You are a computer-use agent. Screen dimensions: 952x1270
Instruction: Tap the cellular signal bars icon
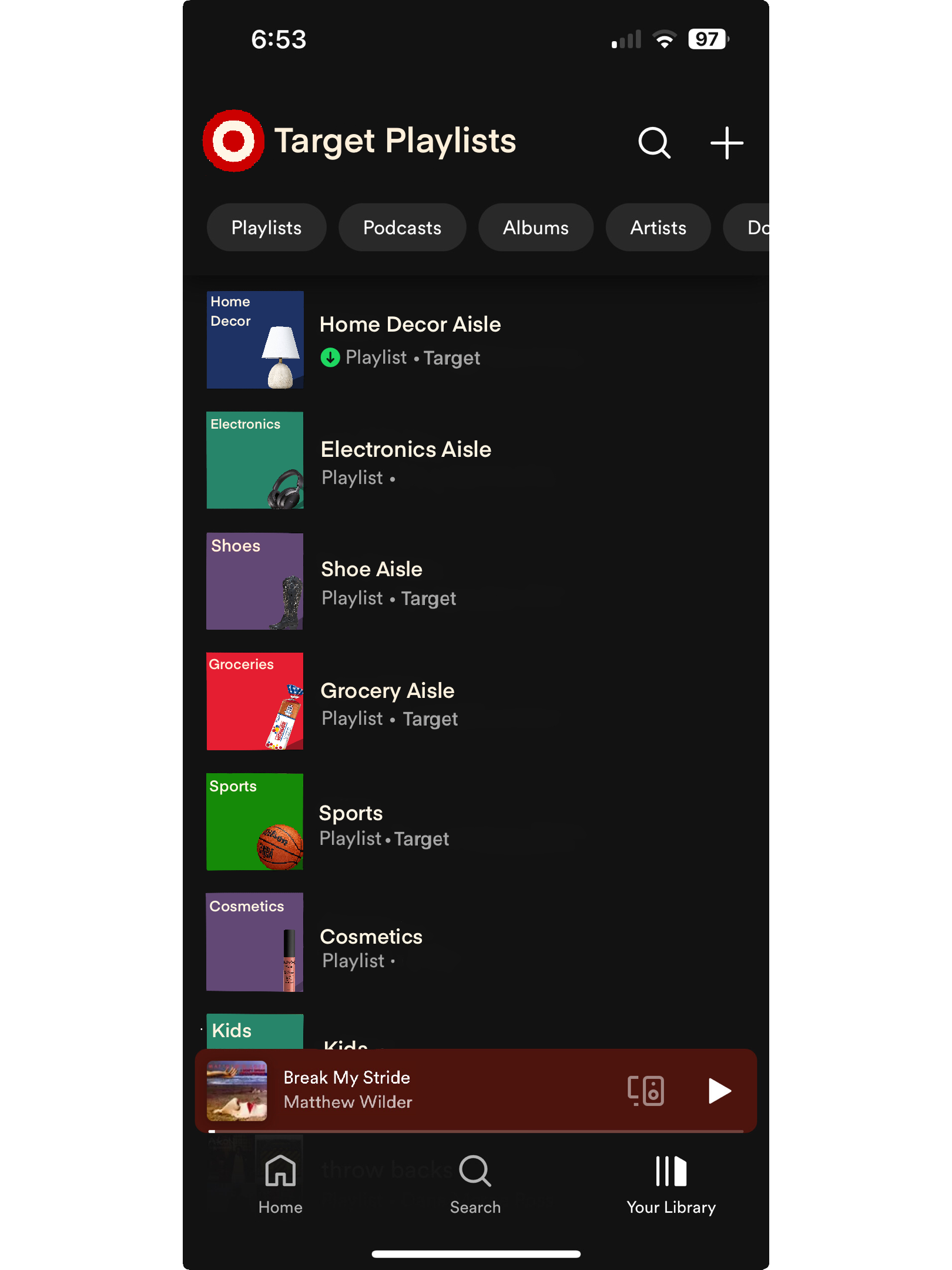[626, 39]
